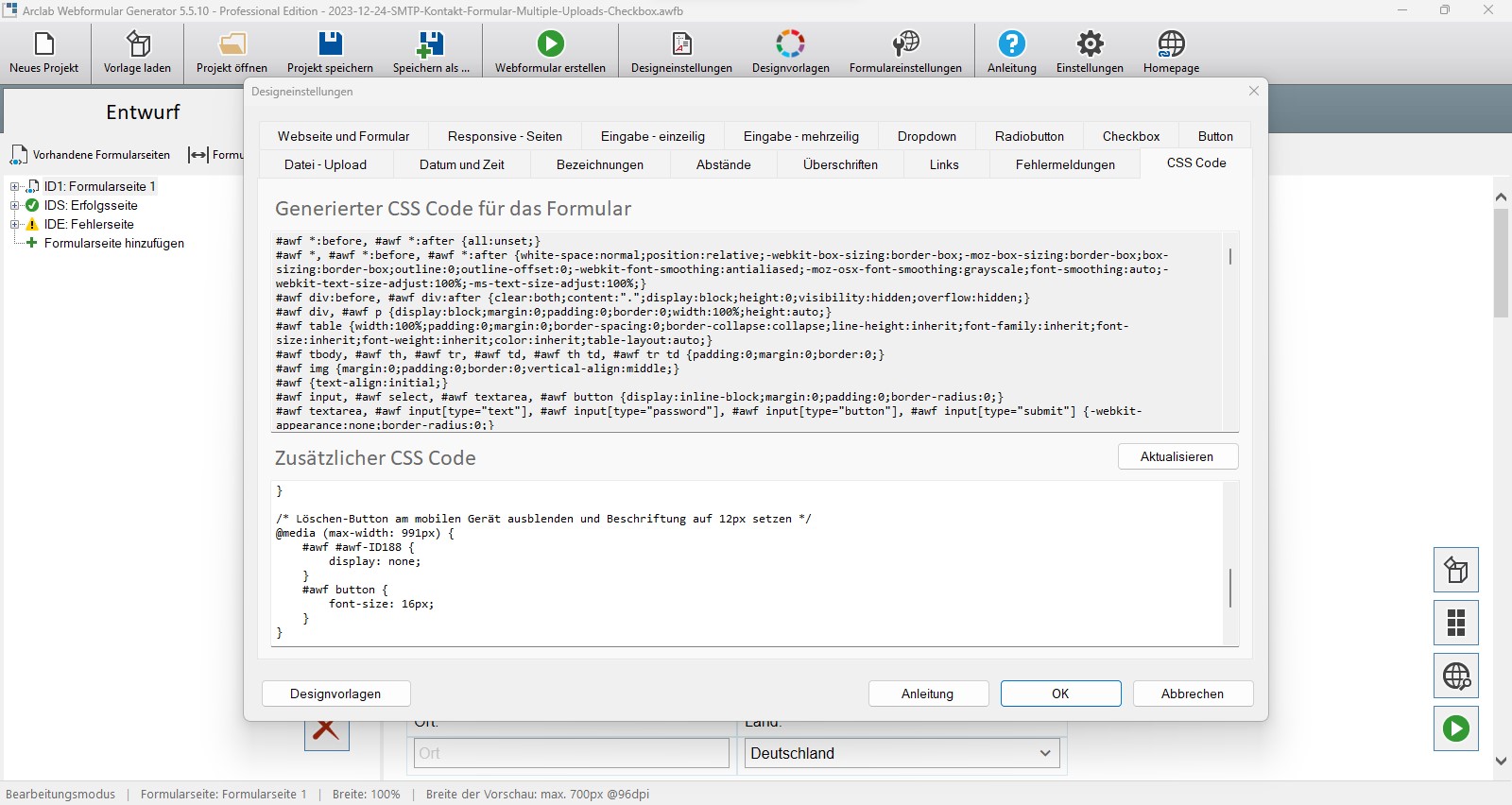Confirm dialog with the OK button
Screen dimensions: 1512x805
point(1060,694)
